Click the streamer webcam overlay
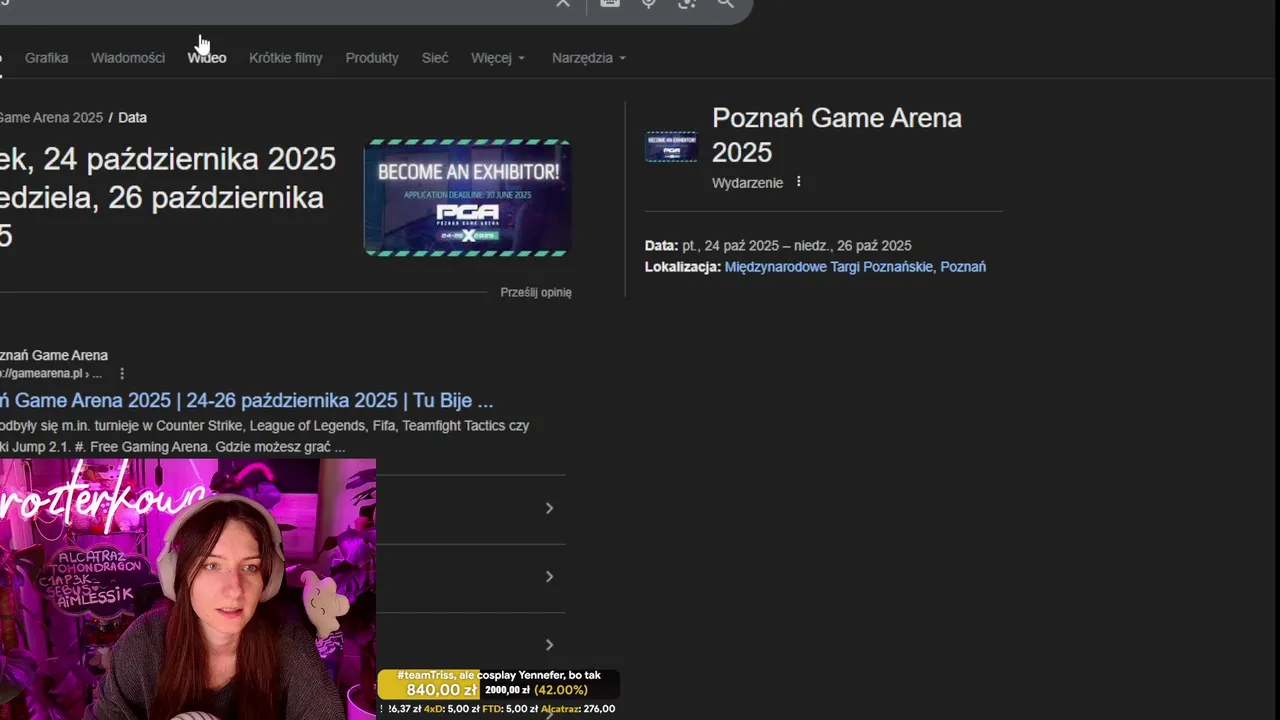This screenshot has height=720, width=1280. (188, 590)
